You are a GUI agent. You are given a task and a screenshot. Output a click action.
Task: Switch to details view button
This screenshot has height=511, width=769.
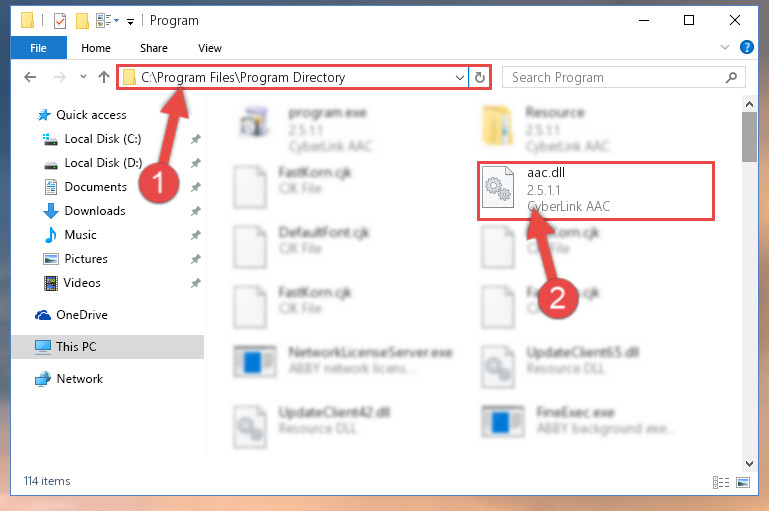coord(720,483)
